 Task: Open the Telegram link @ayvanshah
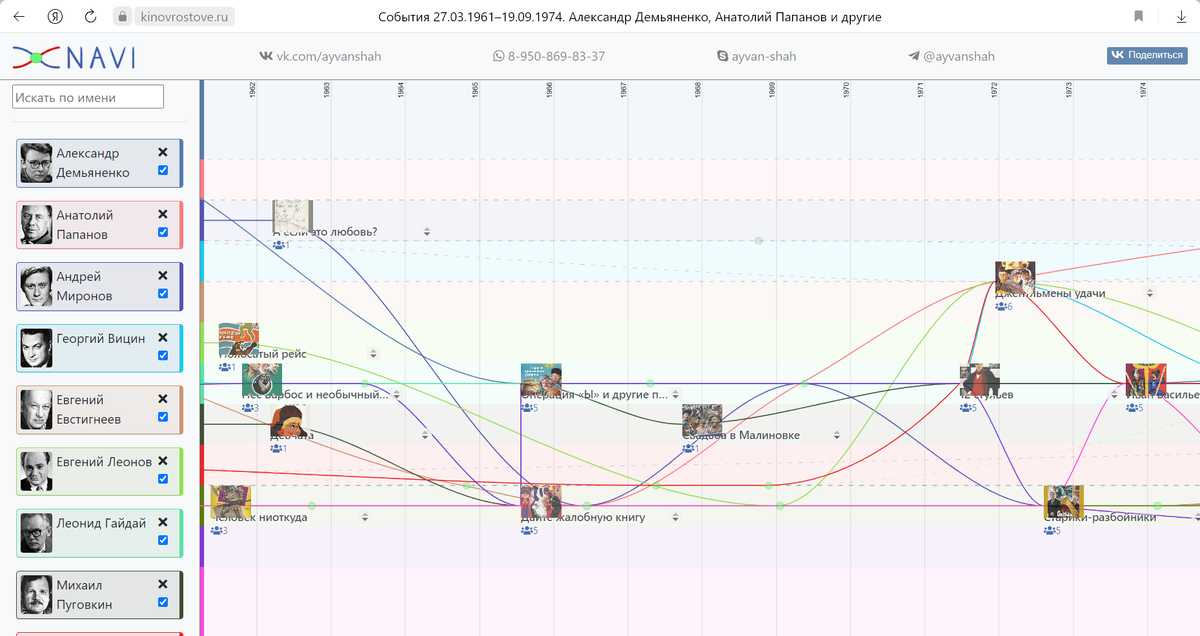pos(951,57)
